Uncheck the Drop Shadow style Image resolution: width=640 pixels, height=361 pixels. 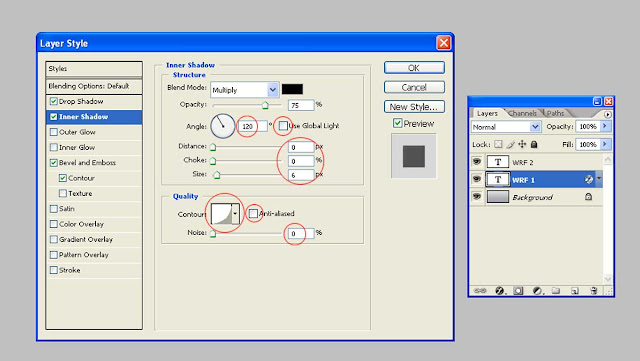(x=53, y=101)
